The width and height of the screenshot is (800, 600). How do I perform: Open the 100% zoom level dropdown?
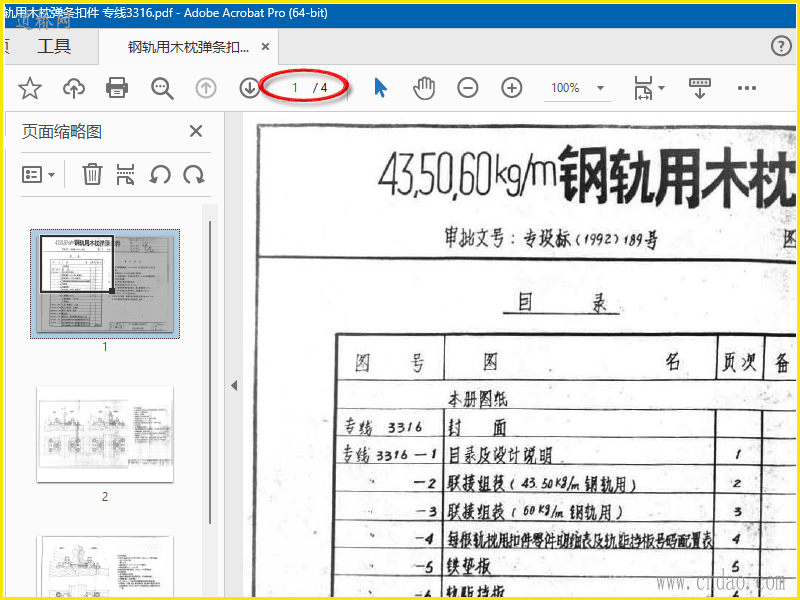[x=578, y=88]
